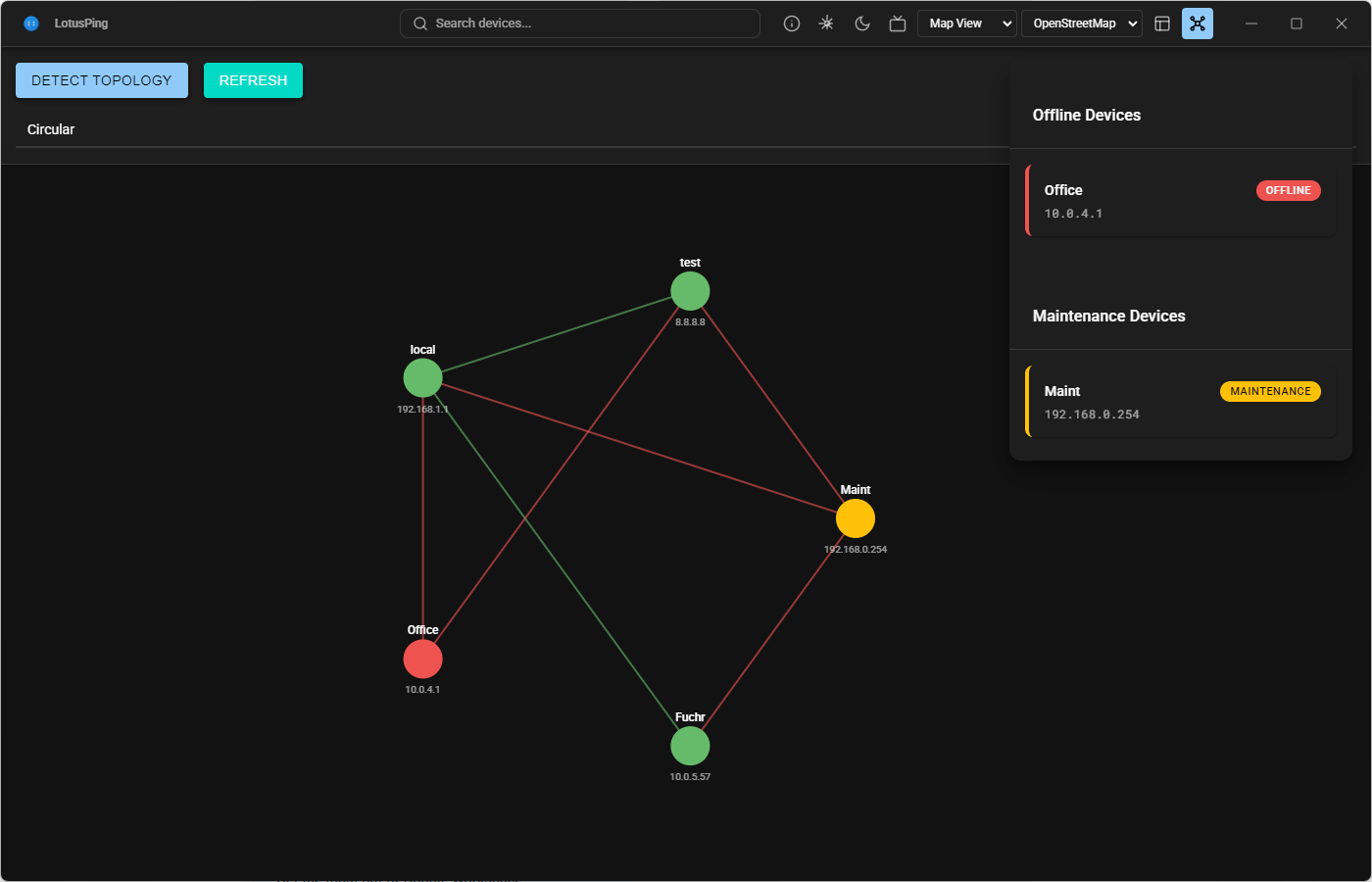Click the DETECT TOPOLOGY button

click(x=101, y=80)
